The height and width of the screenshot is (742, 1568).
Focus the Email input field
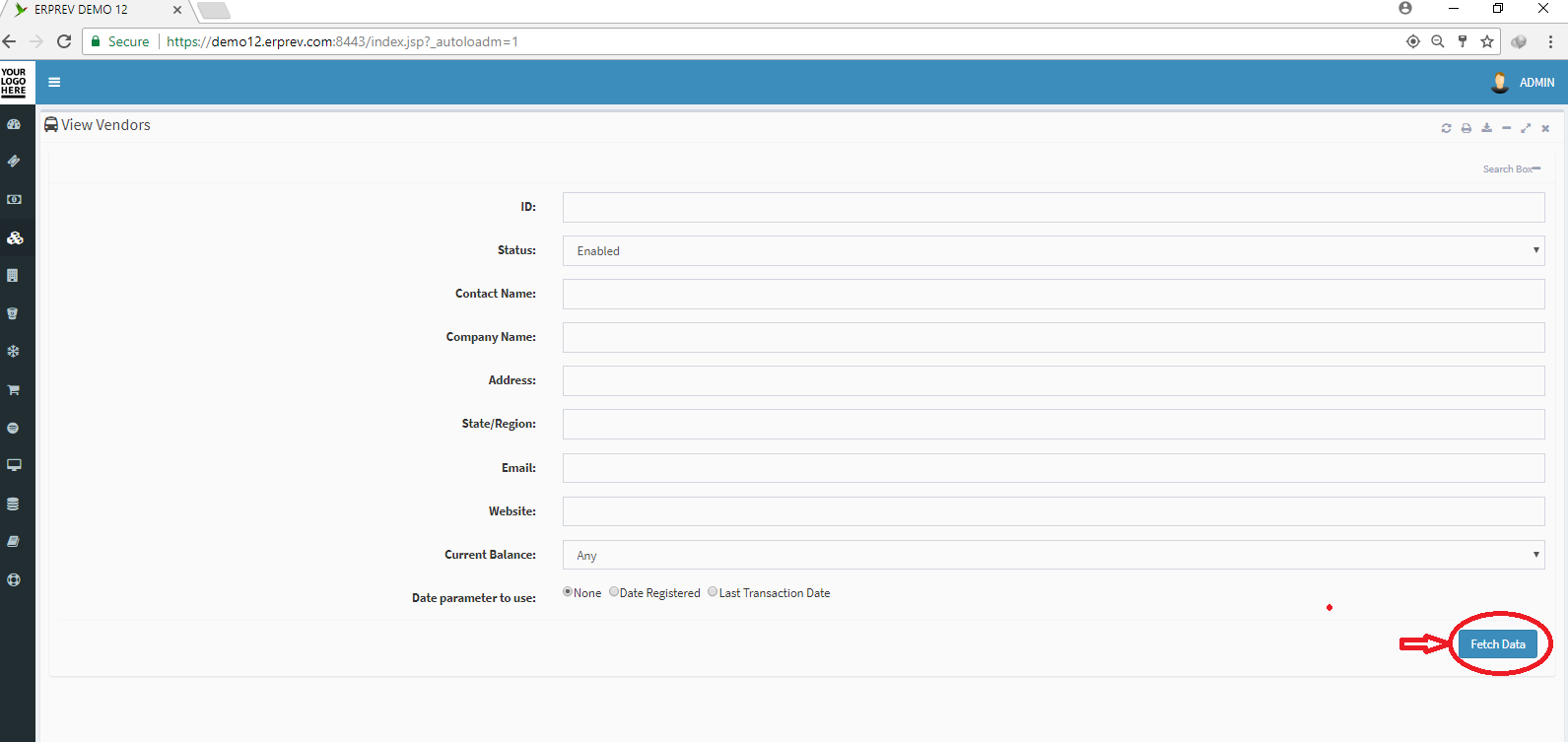coord(1054,468)
